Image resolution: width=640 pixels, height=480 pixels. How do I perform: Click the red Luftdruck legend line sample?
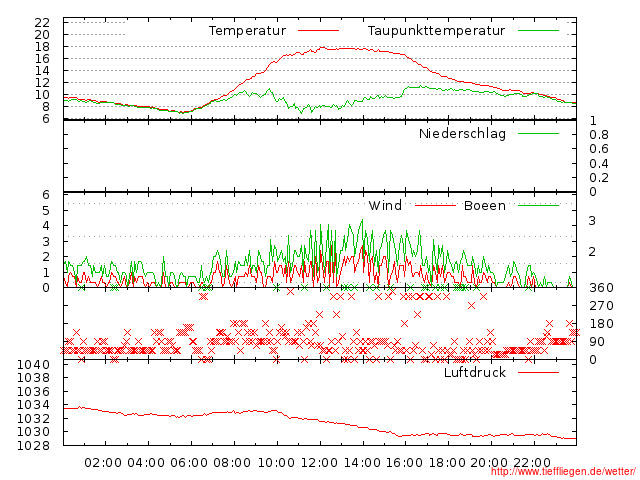pos(538,372)
